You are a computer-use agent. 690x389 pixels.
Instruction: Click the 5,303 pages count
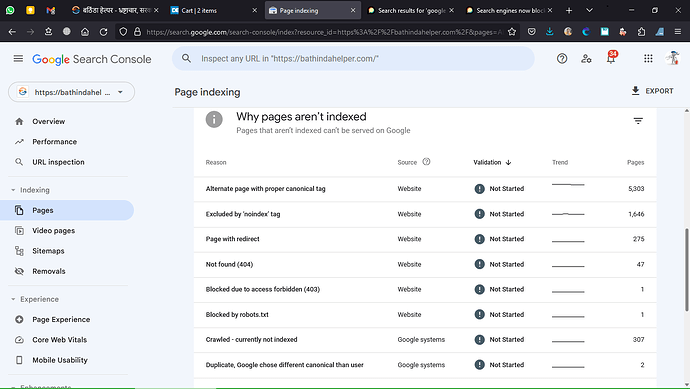(x=636, y=189)
